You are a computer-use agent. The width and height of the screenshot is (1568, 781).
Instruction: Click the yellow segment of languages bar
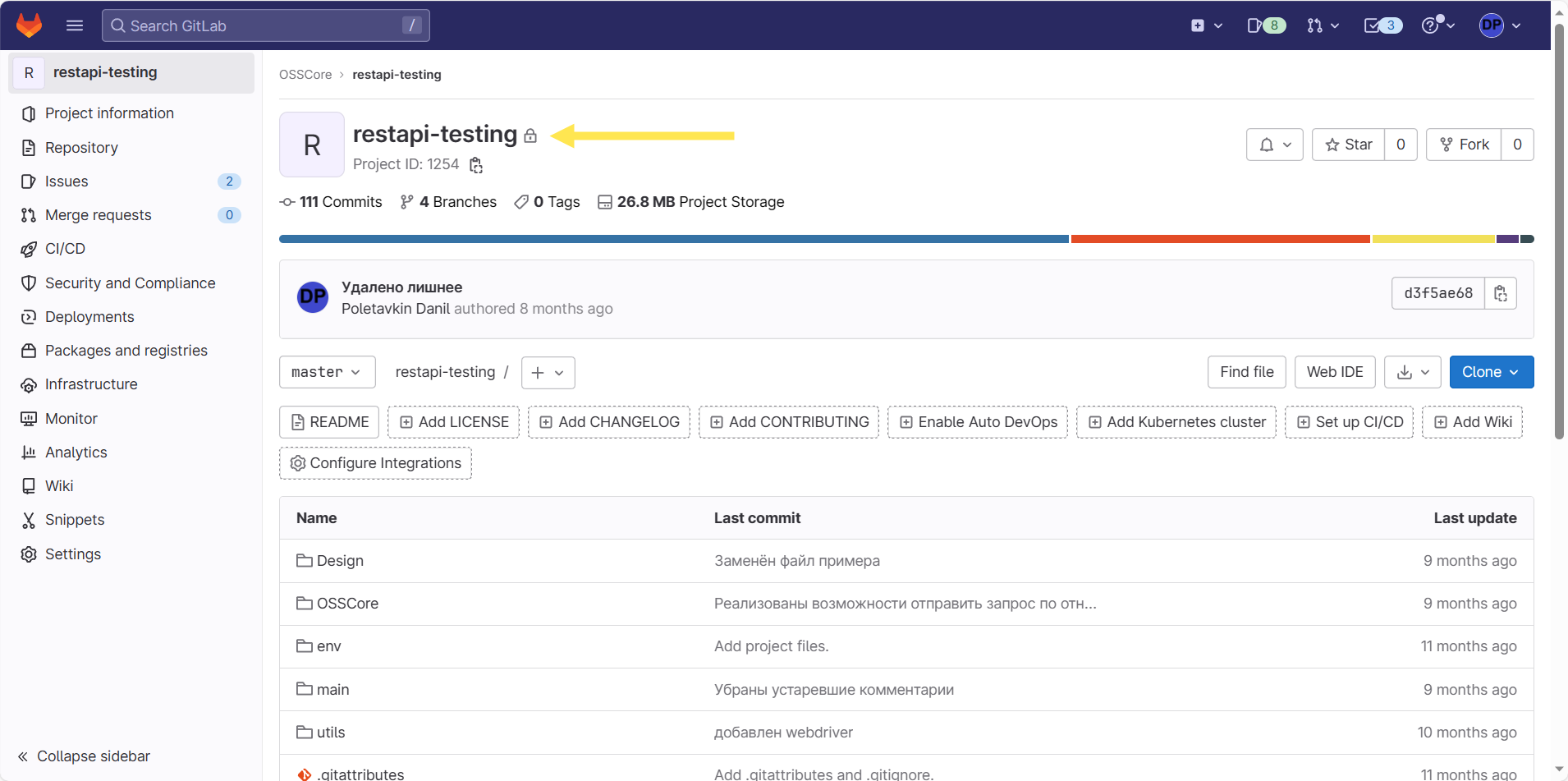pos(1433,239)
